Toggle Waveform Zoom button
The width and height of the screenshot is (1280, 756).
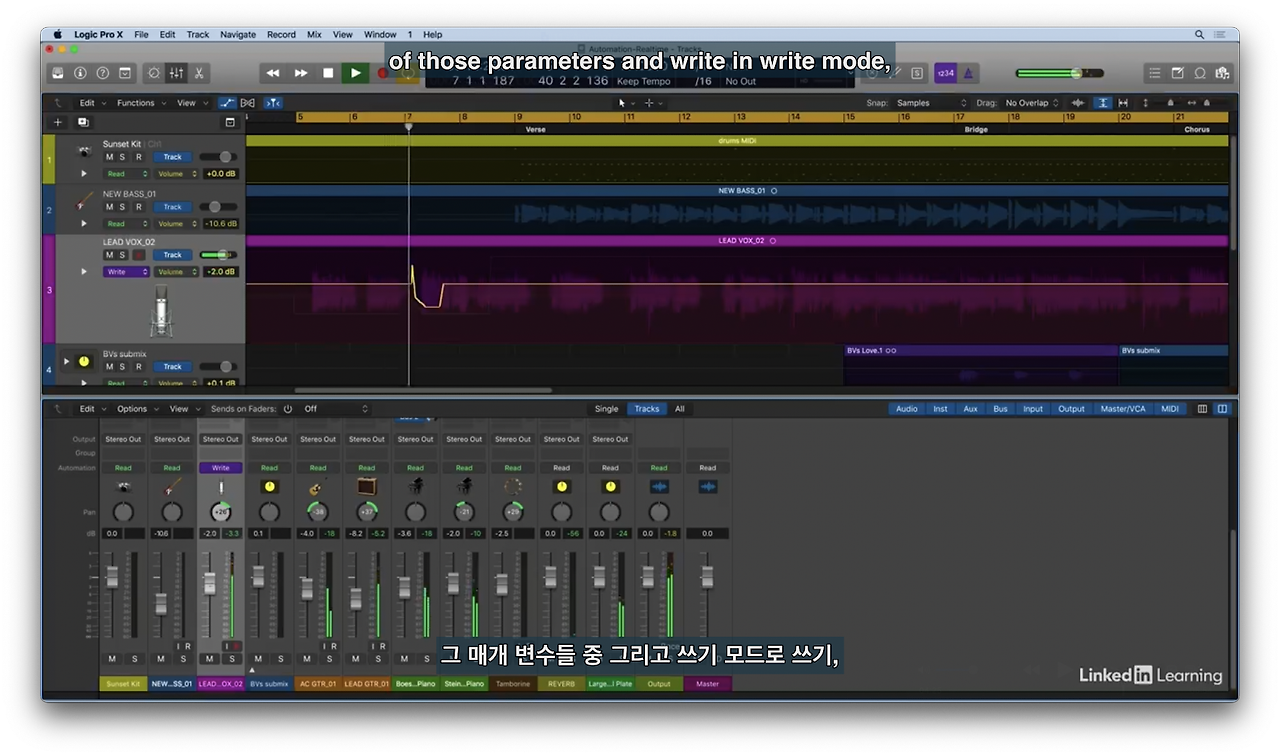[1078, 103]
